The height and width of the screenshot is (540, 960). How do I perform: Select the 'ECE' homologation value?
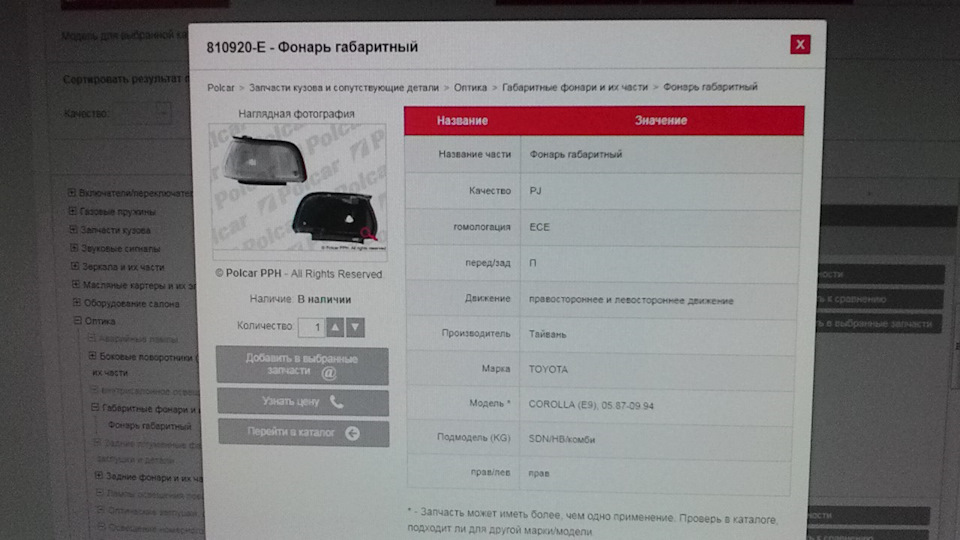pyautogui.click(x=539, y=227)
